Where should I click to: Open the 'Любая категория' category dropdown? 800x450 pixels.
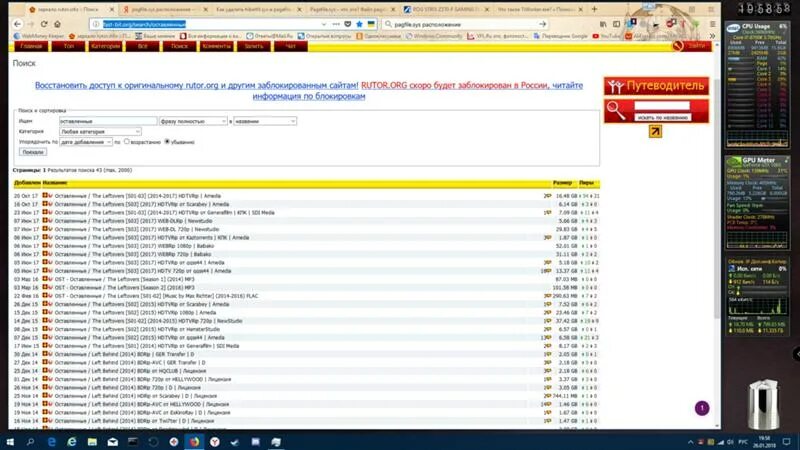[x=100, y=131]
